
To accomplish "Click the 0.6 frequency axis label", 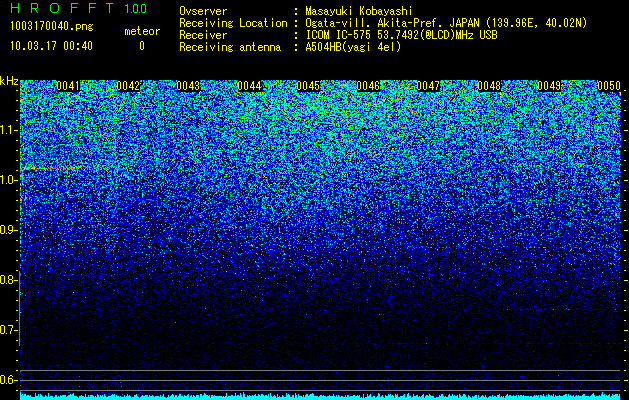I will pyautogui.click(x=9, y=380).
